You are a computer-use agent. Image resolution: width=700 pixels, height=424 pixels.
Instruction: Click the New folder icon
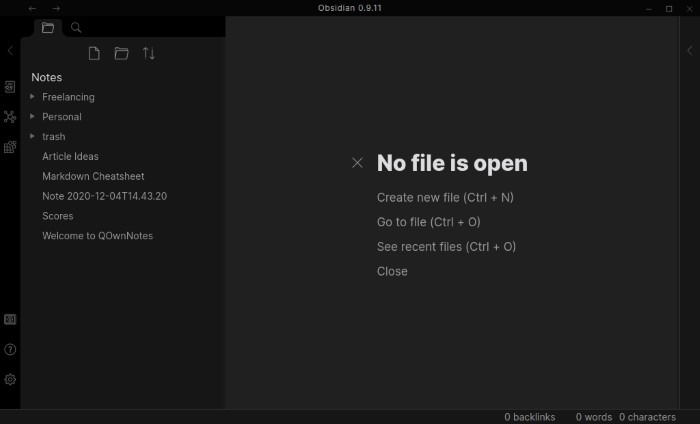coord(121,53)
